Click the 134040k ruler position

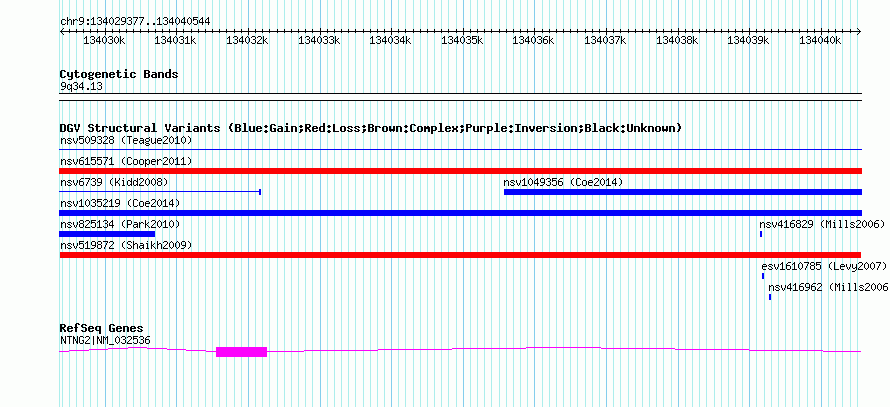tap(820, 40)
